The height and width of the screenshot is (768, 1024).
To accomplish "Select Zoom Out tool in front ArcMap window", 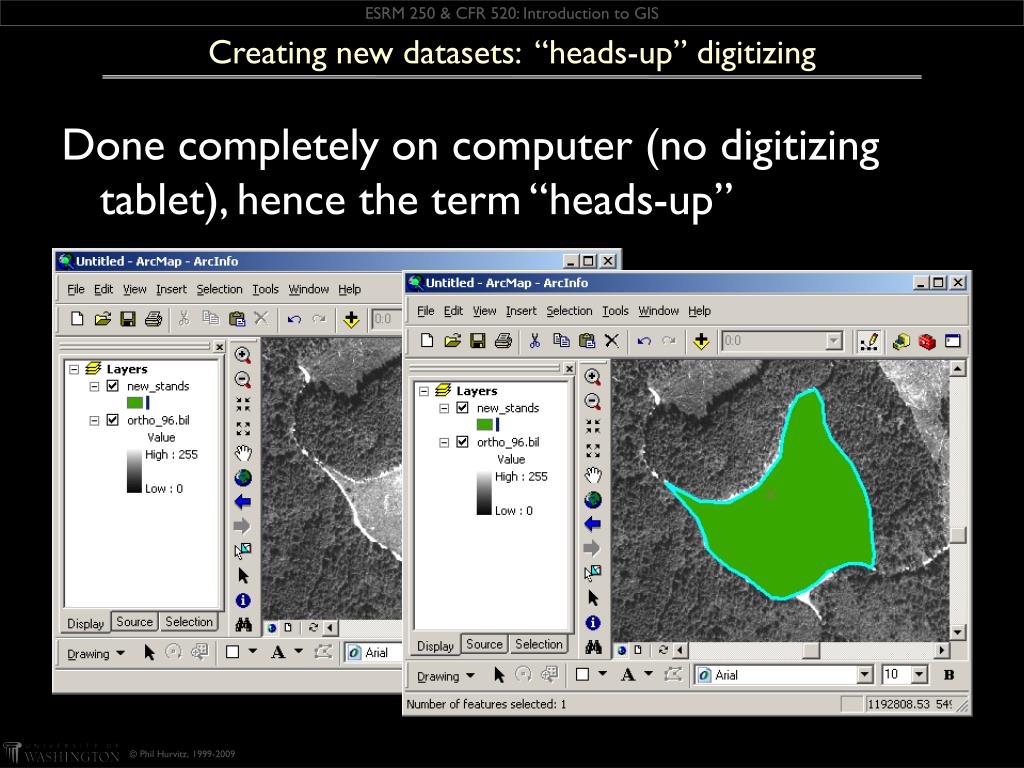I will tap(592, 401).
